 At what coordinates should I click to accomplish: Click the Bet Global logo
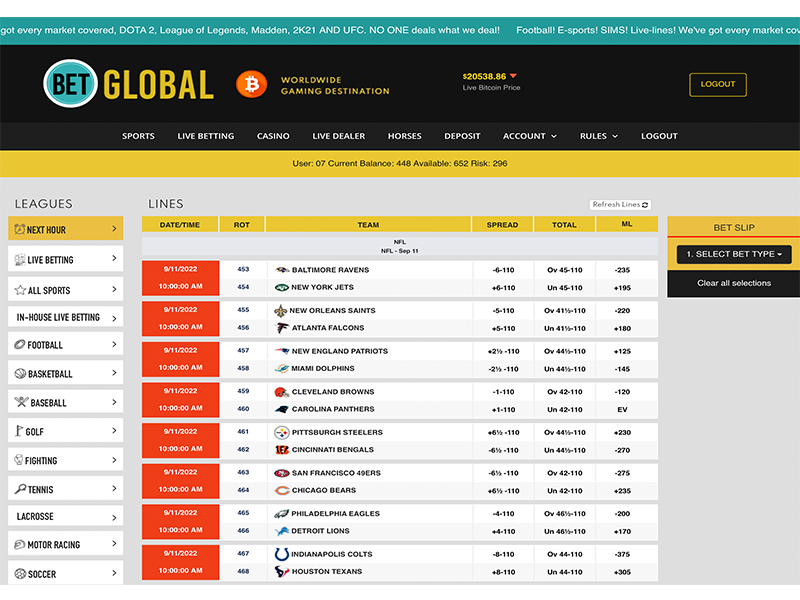tap(129, 84)
